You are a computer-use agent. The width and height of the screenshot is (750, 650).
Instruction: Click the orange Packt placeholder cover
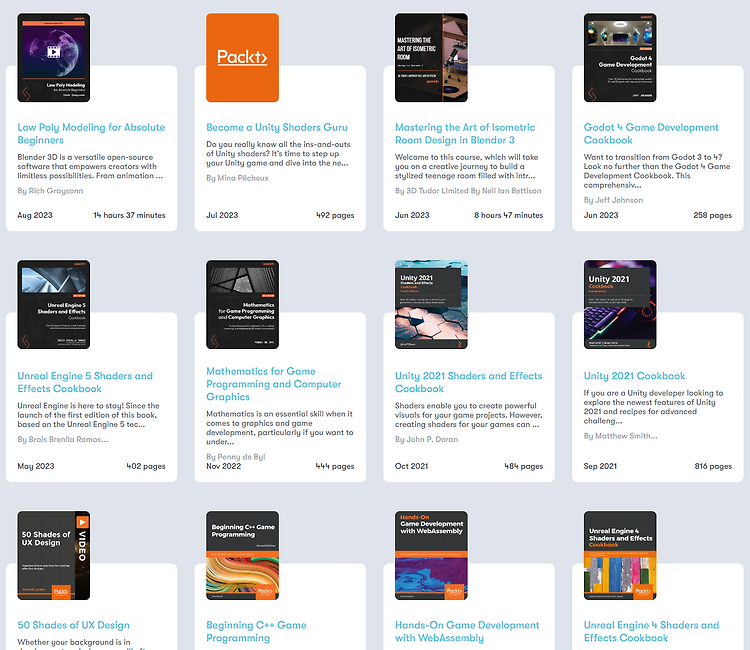[x=243, y=57]
